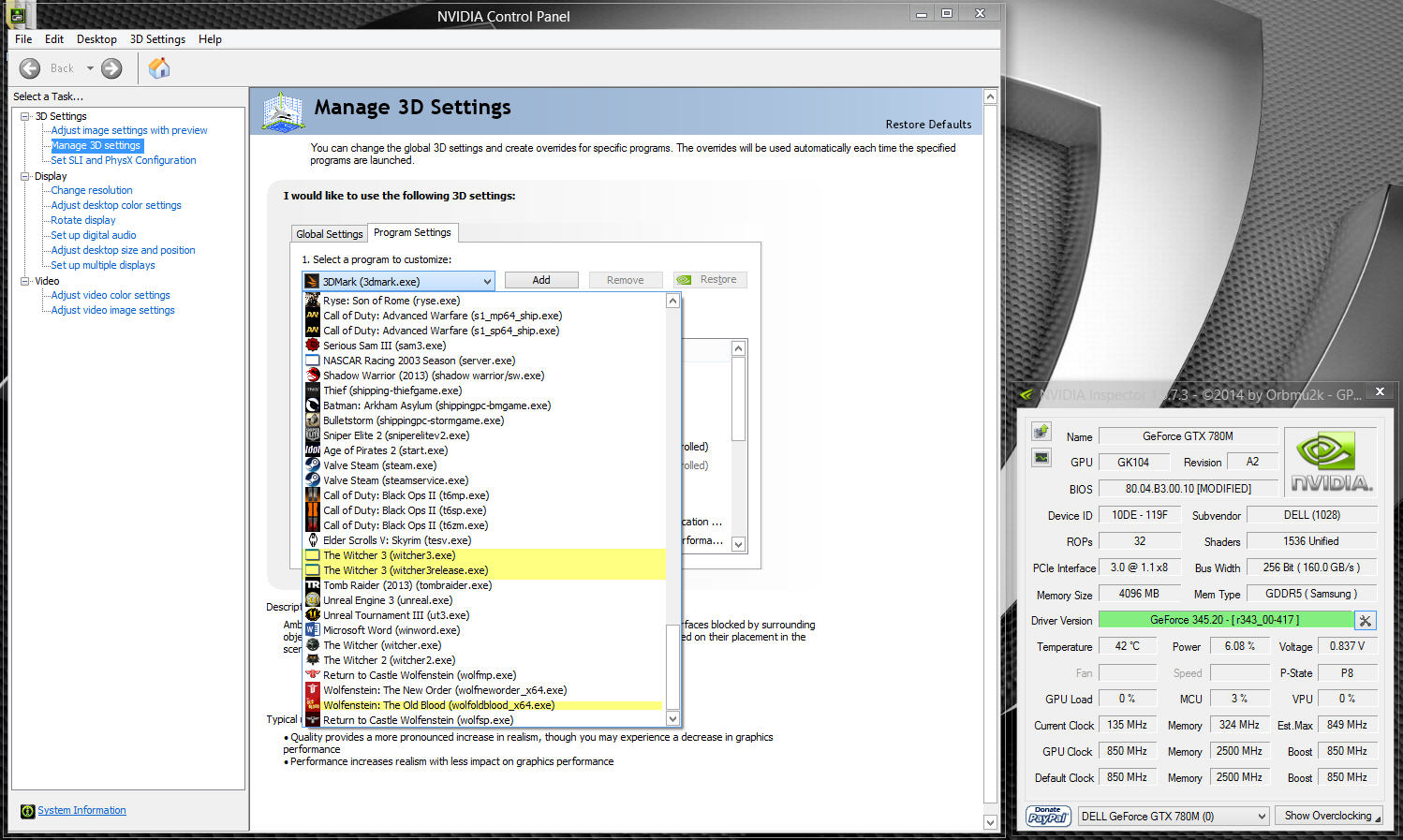Screen dimensions: 1403x840
Task: Select Set SLI and PhysX Configuration
Action: point(124,161)
